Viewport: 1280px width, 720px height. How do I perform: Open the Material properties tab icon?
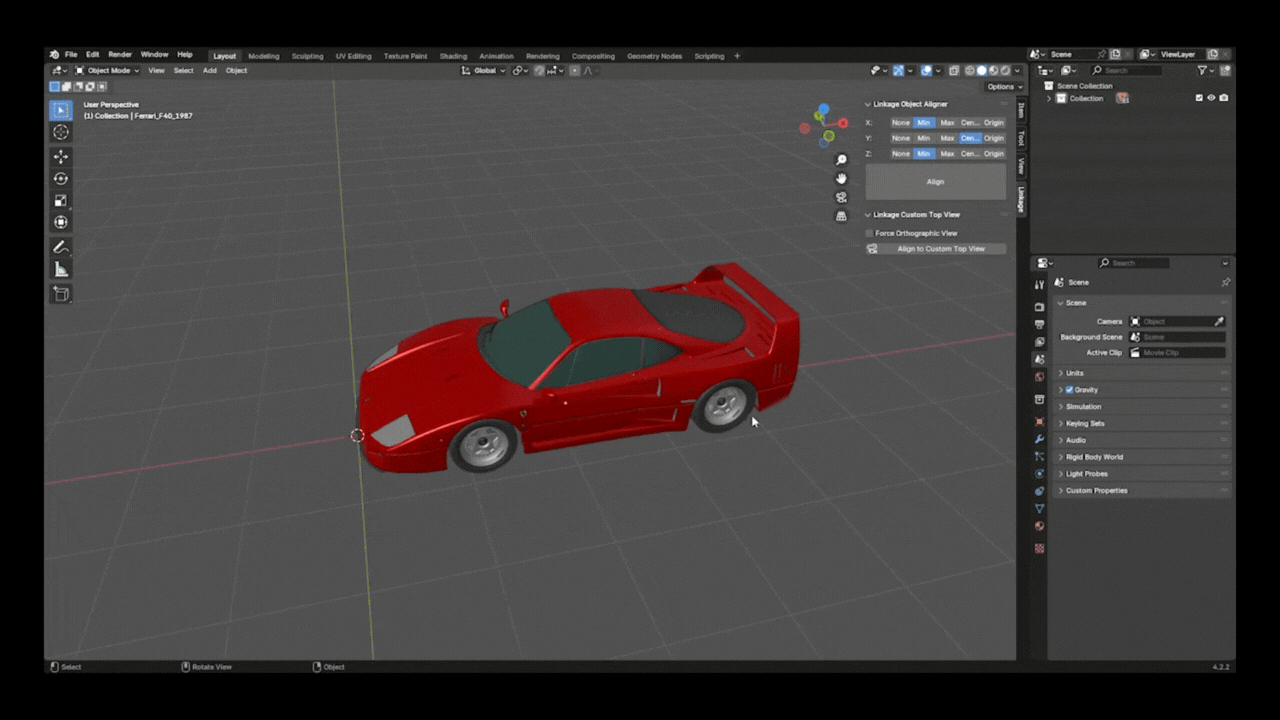coord(1039,526)
